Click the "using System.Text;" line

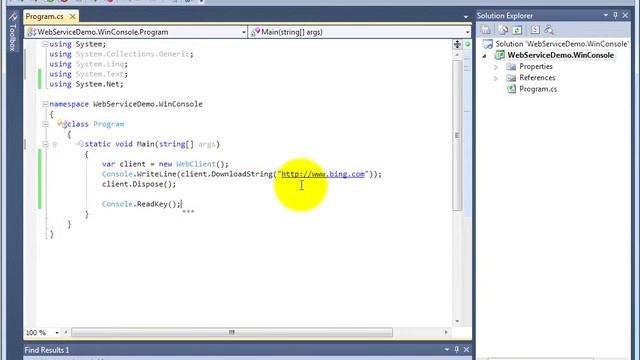click(89, 74)
